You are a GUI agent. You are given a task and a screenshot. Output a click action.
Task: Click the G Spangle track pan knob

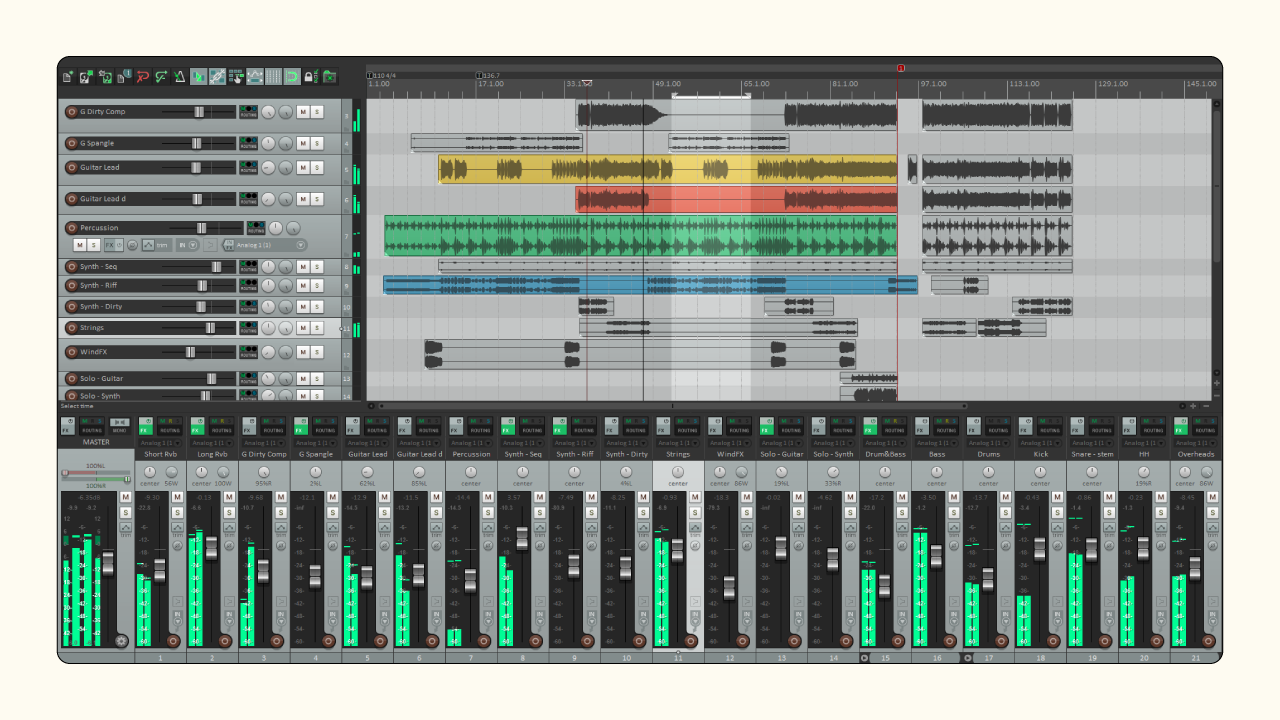coord(268,143)
